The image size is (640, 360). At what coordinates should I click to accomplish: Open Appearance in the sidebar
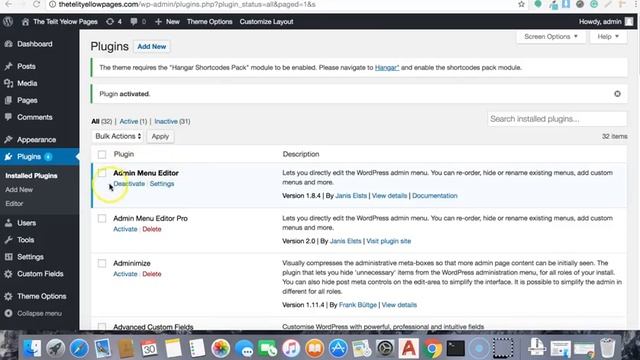click(x=36, y=140)
